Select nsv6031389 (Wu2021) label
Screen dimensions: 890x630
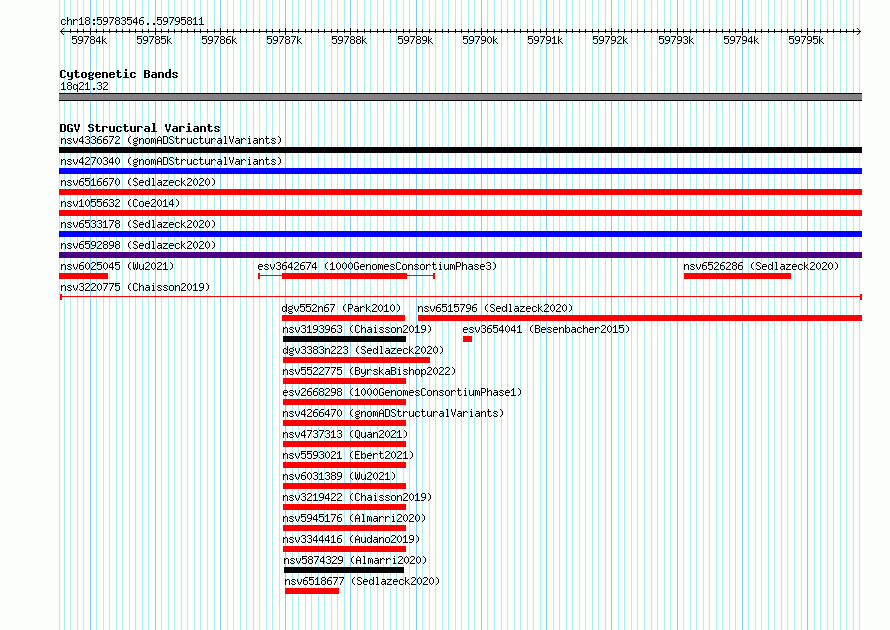(x=339, y=476)
